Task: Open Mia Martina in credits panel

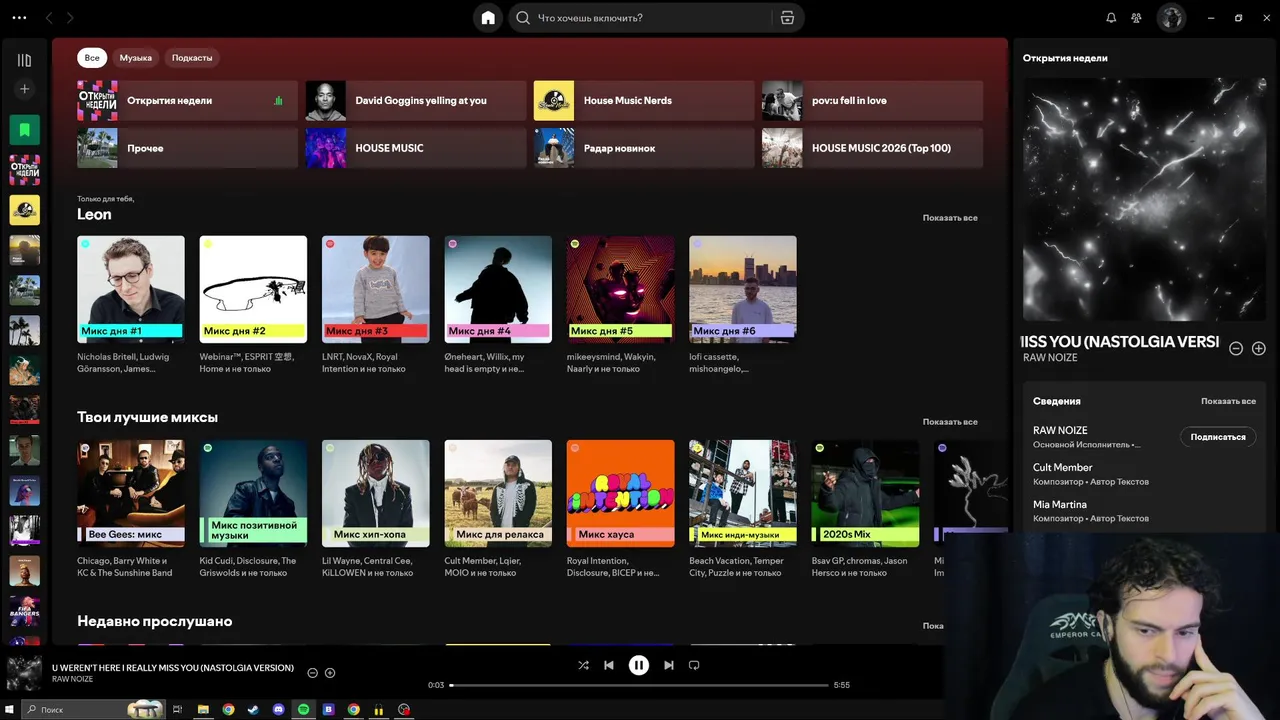Action: point(1060,505)
